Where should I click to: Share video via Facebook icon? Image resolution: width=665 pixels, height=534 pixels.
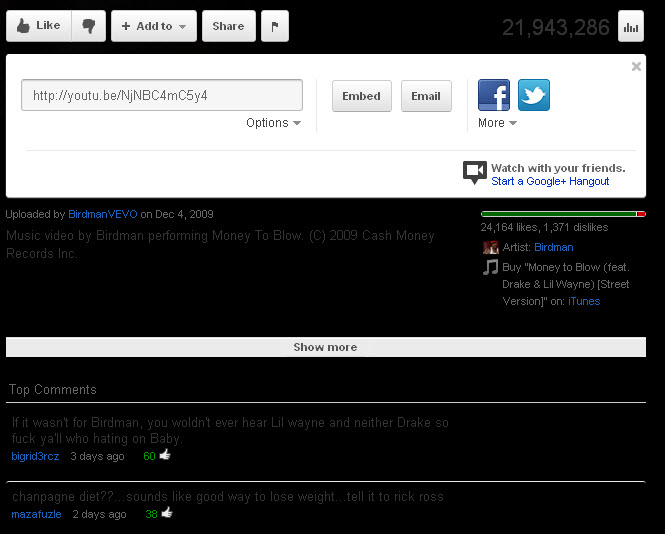coord(494,95)
